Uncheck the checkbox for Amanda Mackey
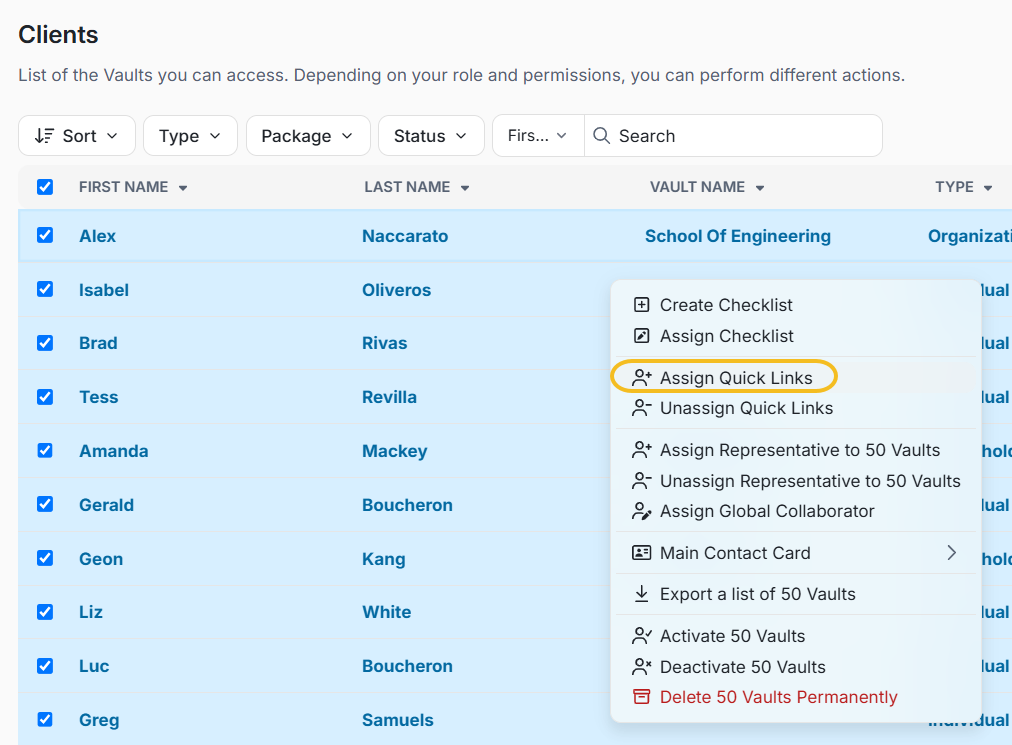This screenshot has width=1012, height=745. (45, 451)
